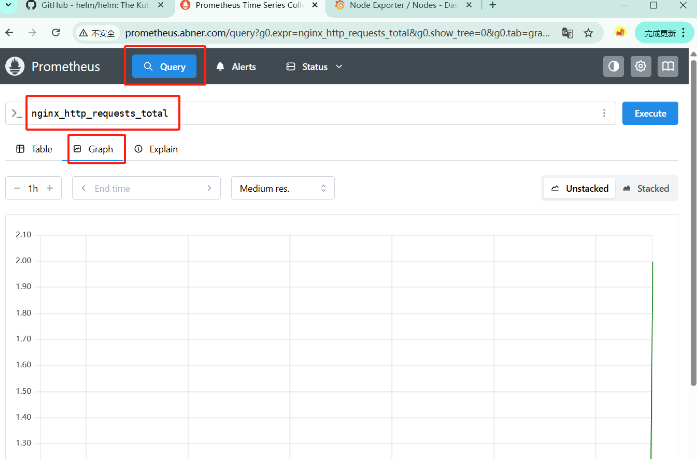700x461 pixels.
Task: Close the GitHub helm browser tab
Action: tap(160, 5)
